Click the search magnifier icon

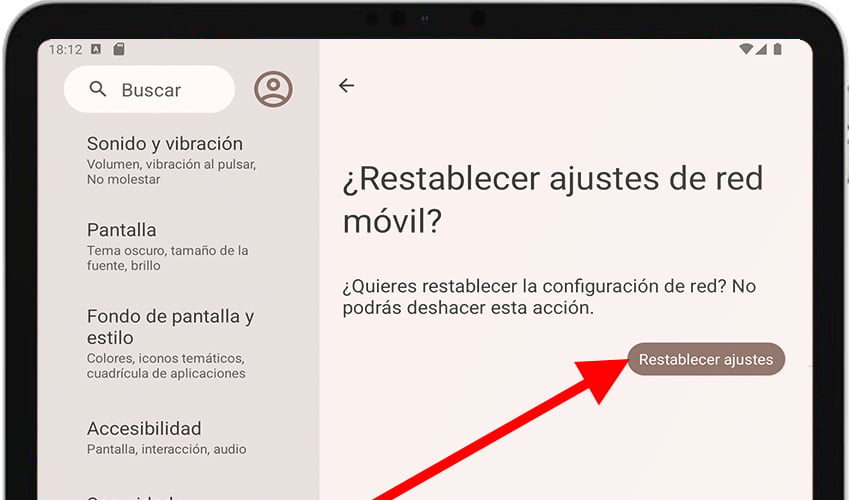[x=98, y=89]
